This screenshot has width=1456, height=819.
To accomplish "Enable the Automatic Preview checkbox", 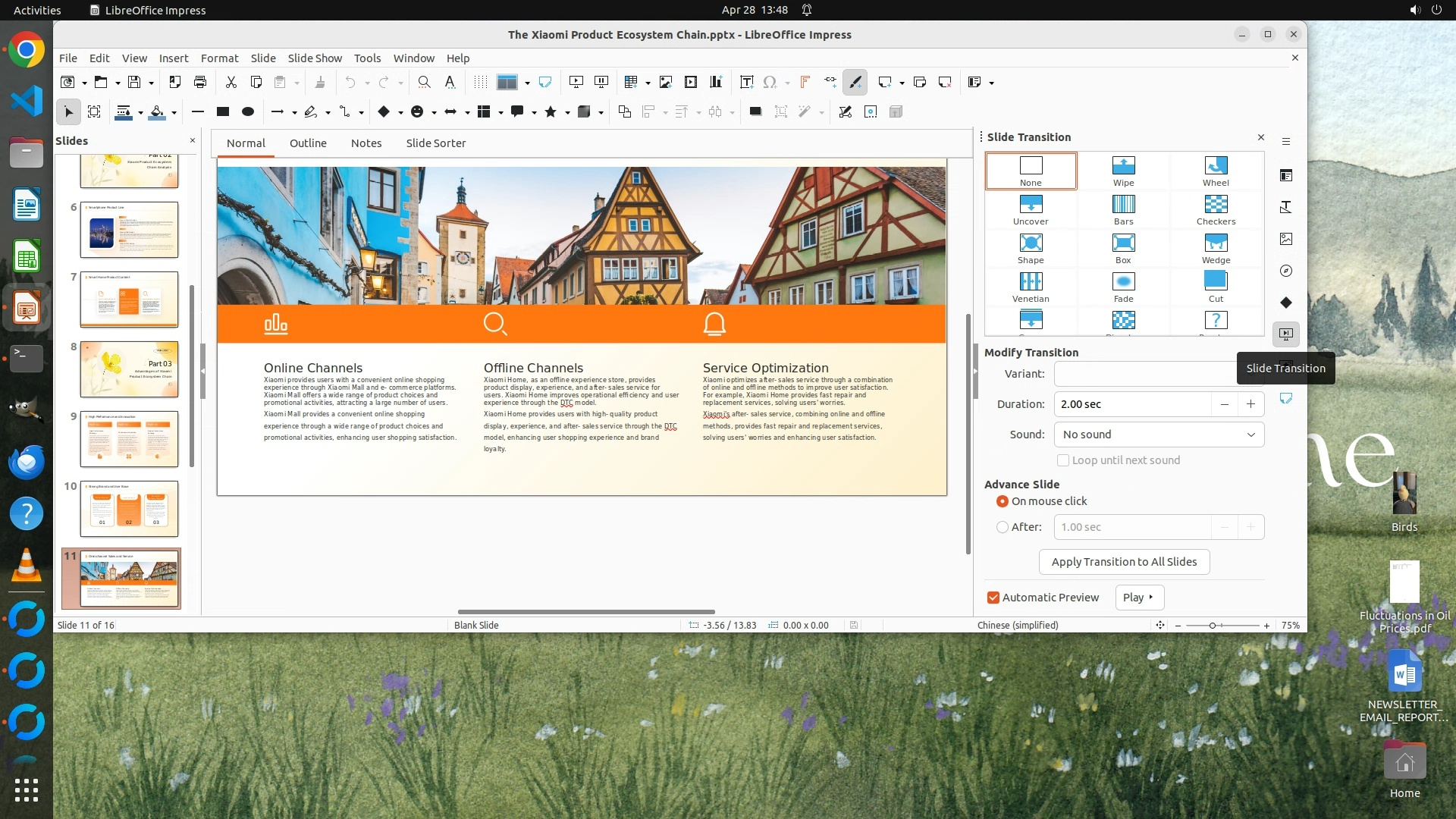I will pos(993,598).
